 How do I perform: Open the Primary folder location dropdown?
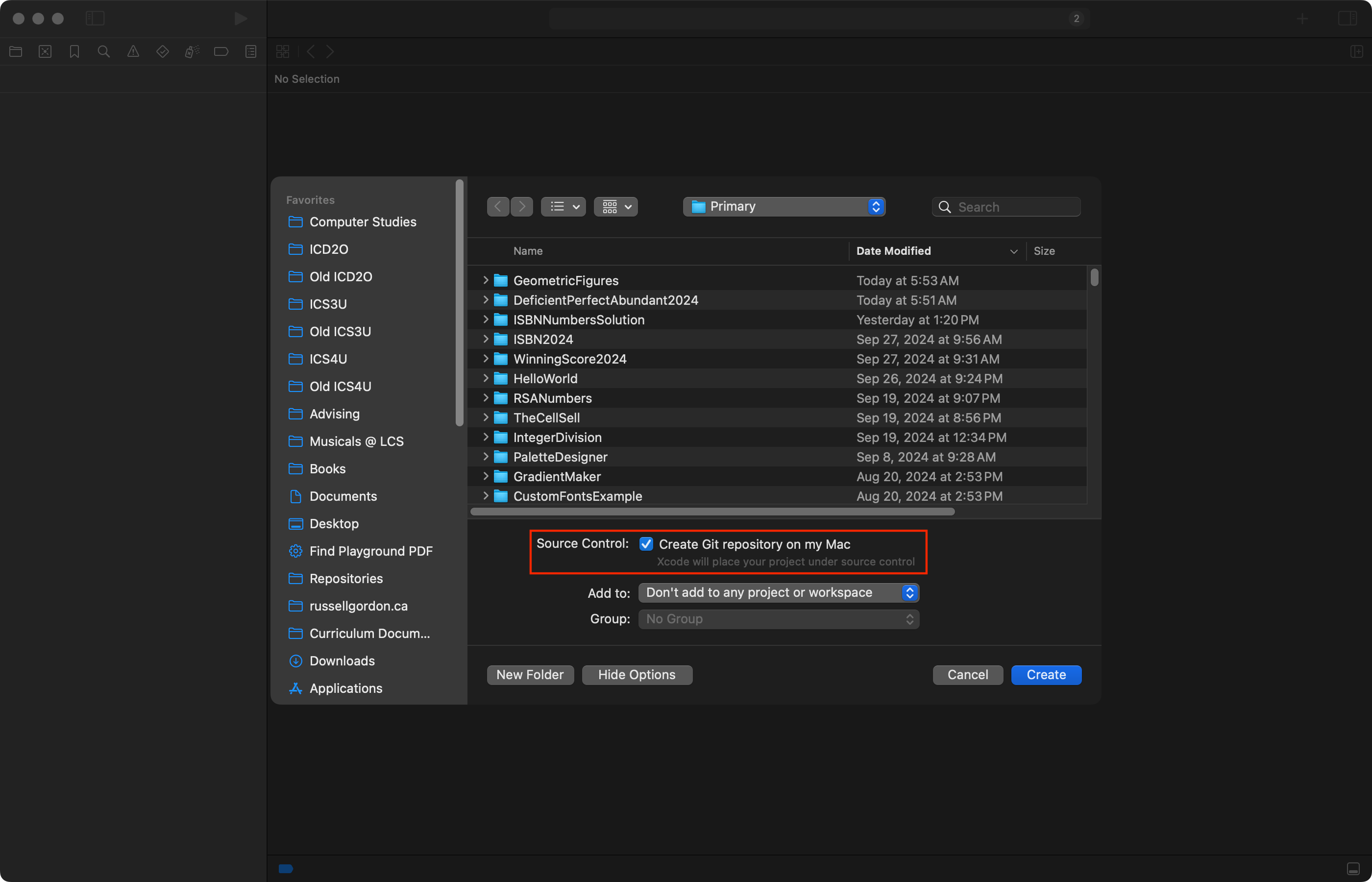pos(784,207)
